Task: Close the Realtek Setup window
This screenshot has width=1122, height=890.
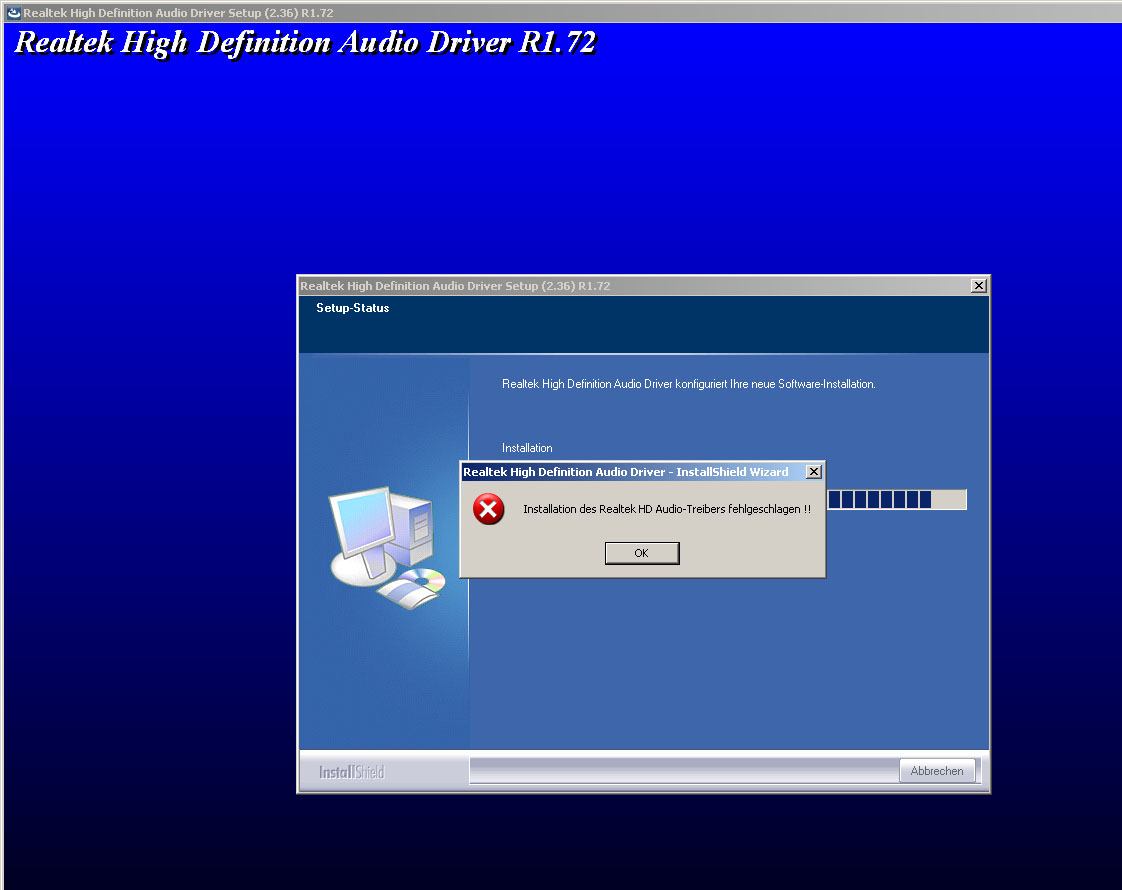Action: click(979, 285)
